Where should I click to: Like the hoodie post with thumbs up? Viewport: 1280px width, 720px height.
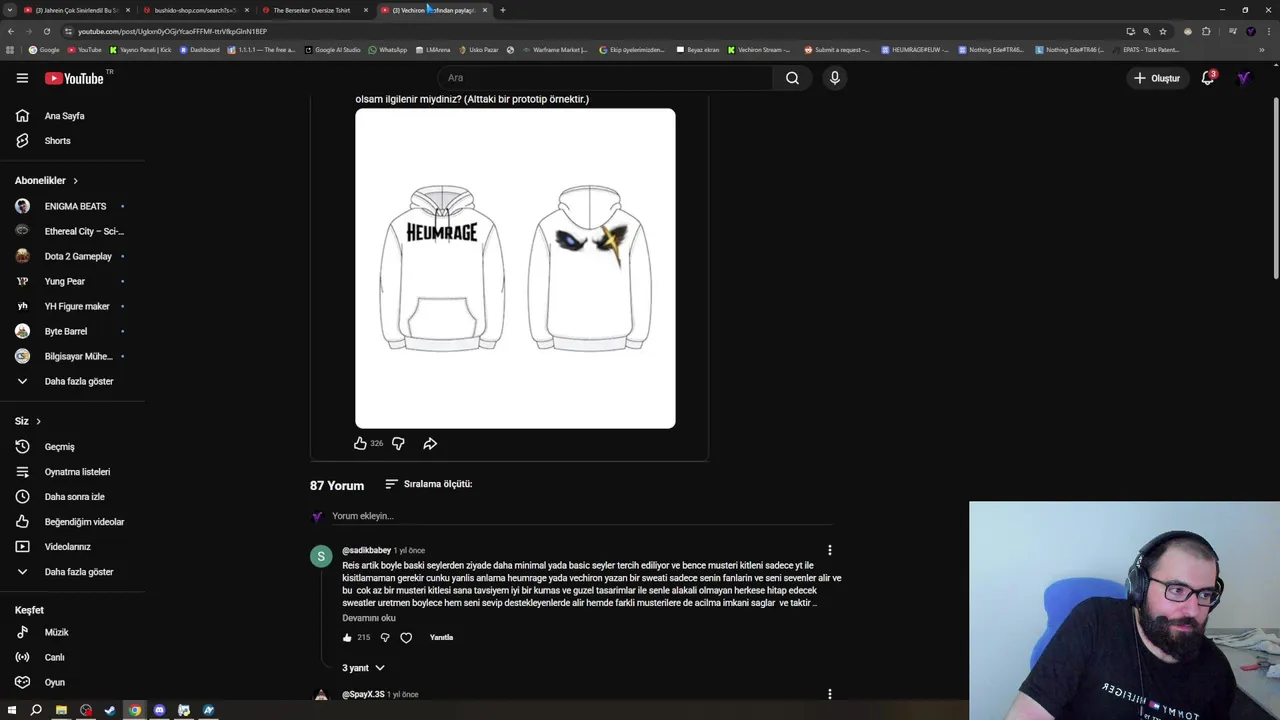click(x=360, y=443)
